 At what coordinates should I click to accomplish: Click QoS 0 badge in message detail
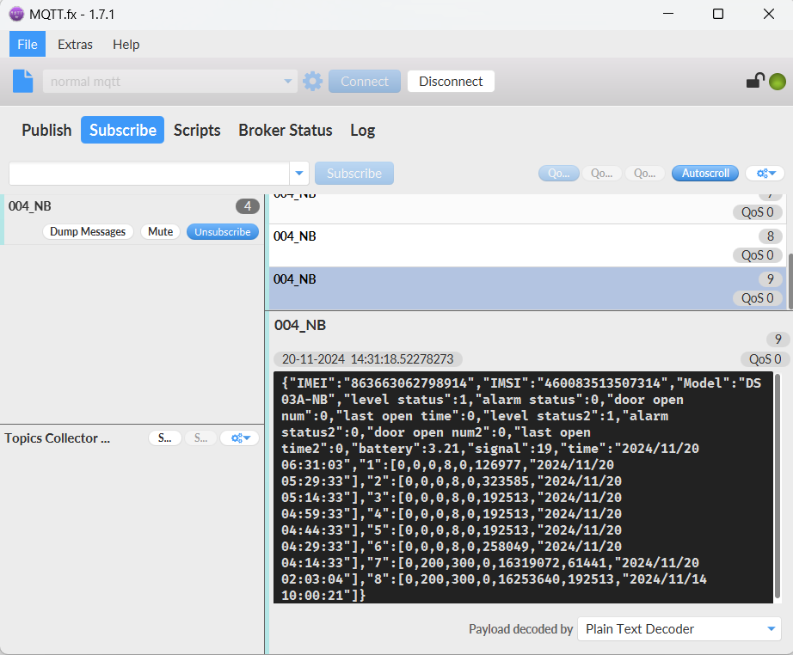click(x=765, y=359)
